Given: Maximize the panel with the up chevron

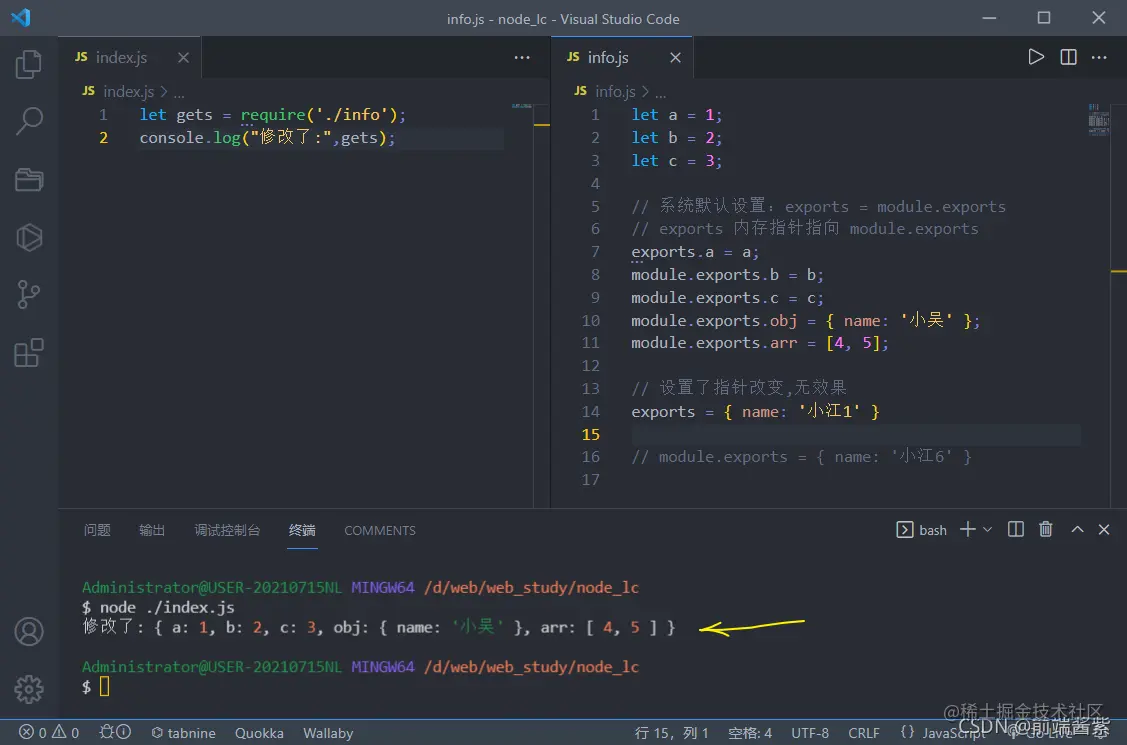Looking at the screenshot, I should 1077,529.
